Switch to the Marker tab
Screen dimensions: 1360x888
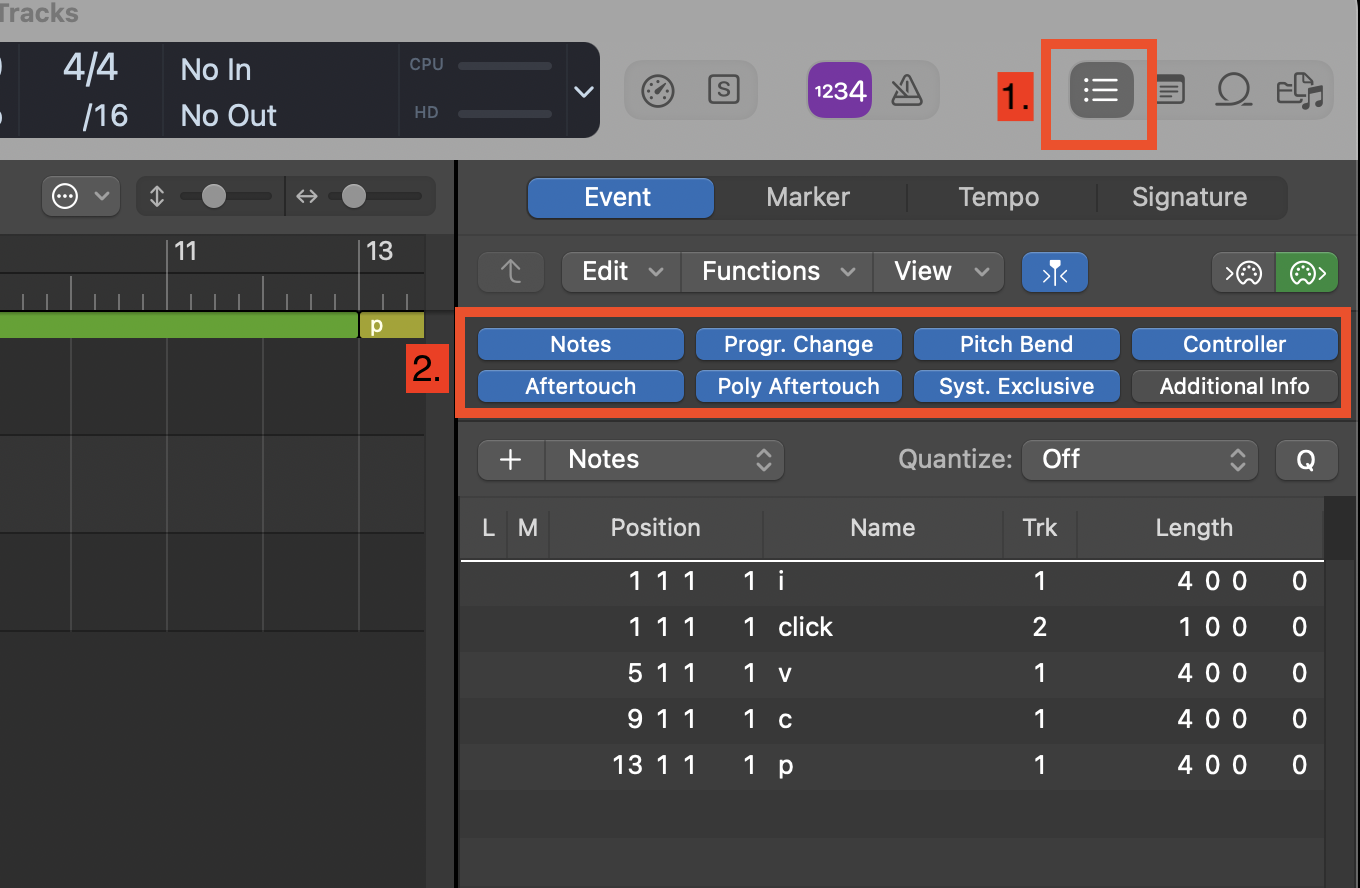coord(808,198)
